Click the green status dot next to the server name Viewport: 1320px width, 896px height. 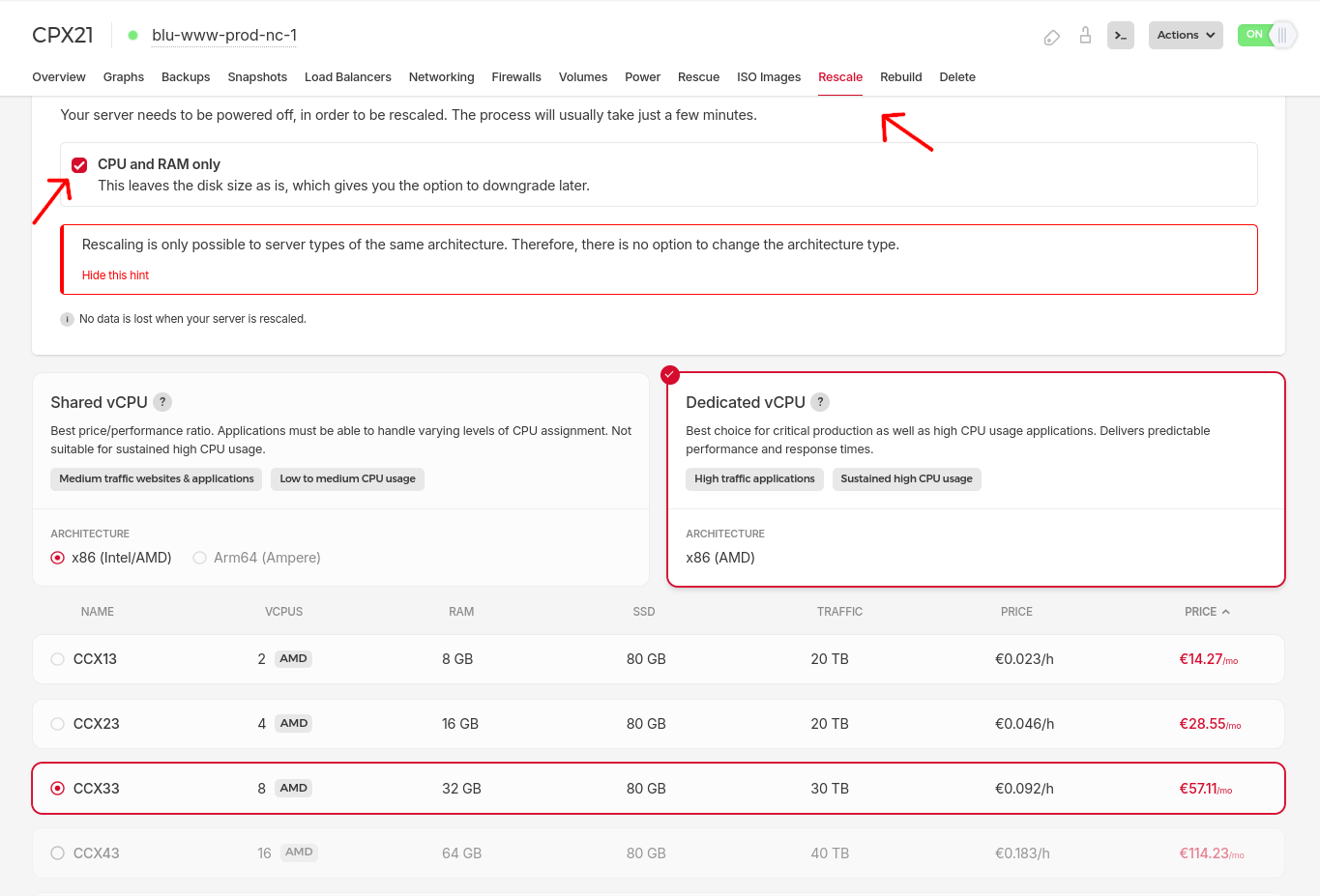[x=132, y=34]
